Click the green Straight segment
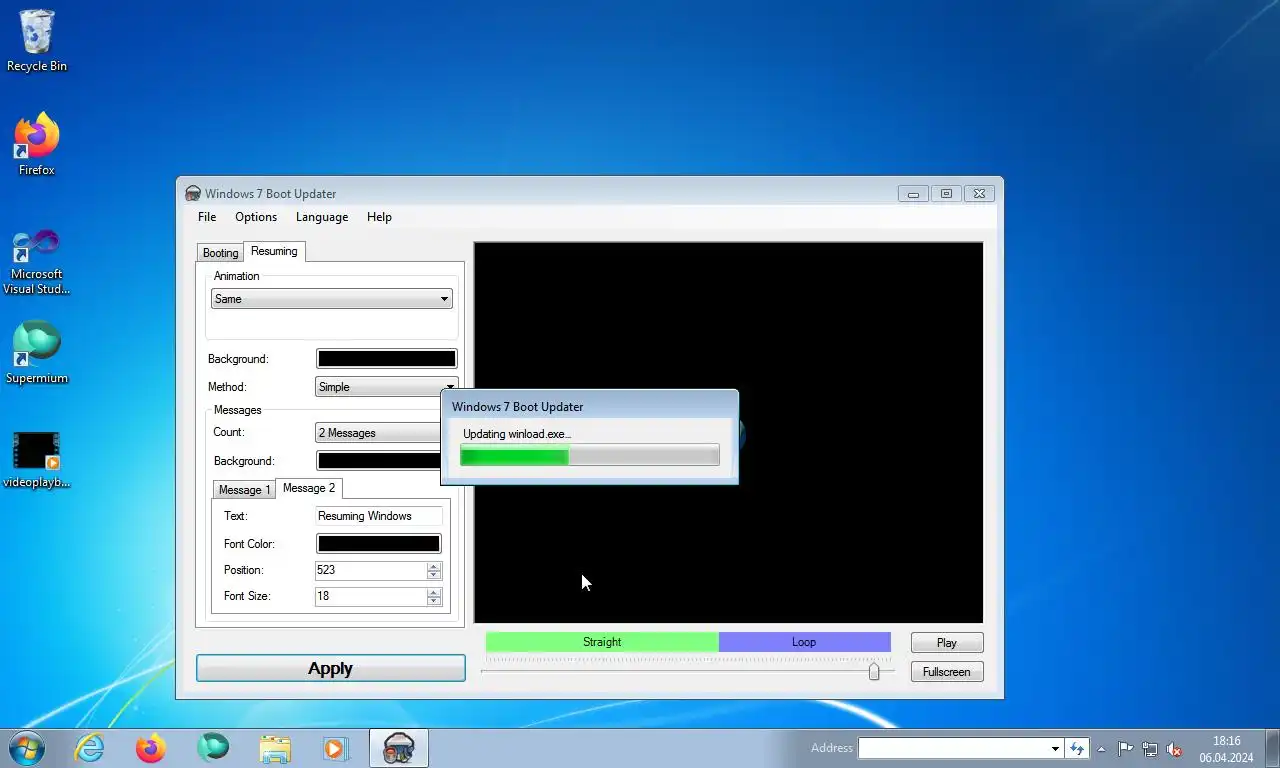 coord(602,642)
